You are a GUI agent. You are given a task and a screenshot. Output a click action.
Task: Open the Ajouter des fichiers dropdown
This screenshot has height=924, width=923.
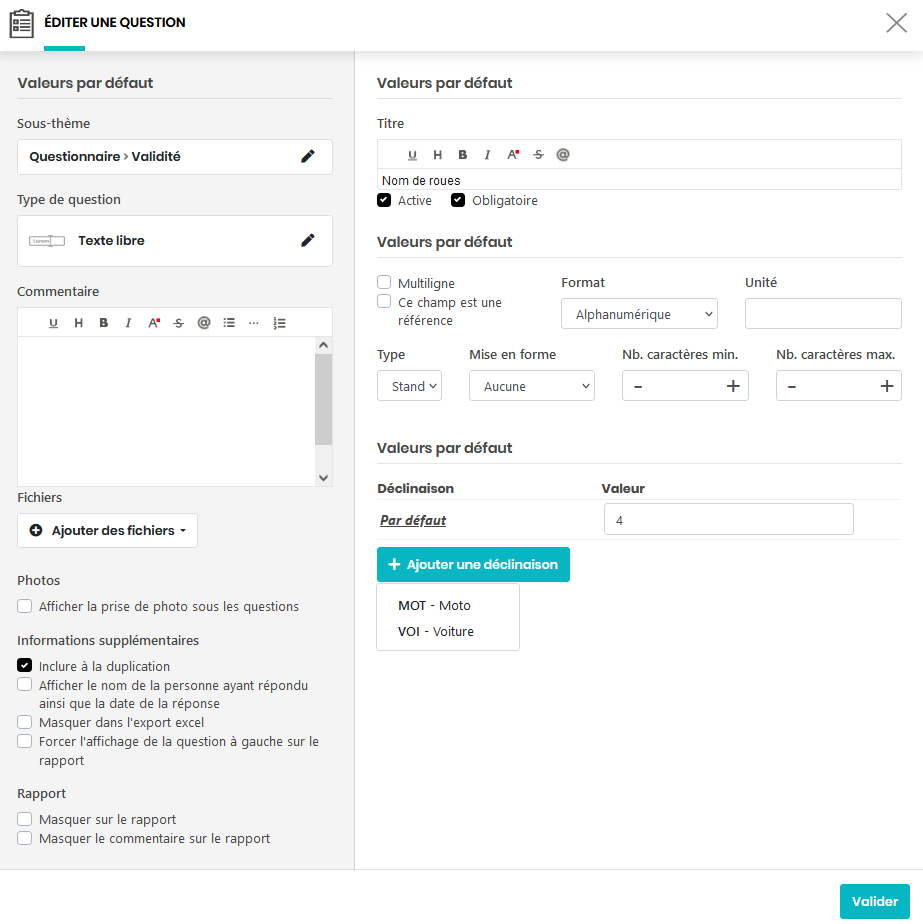coord(107,531)
